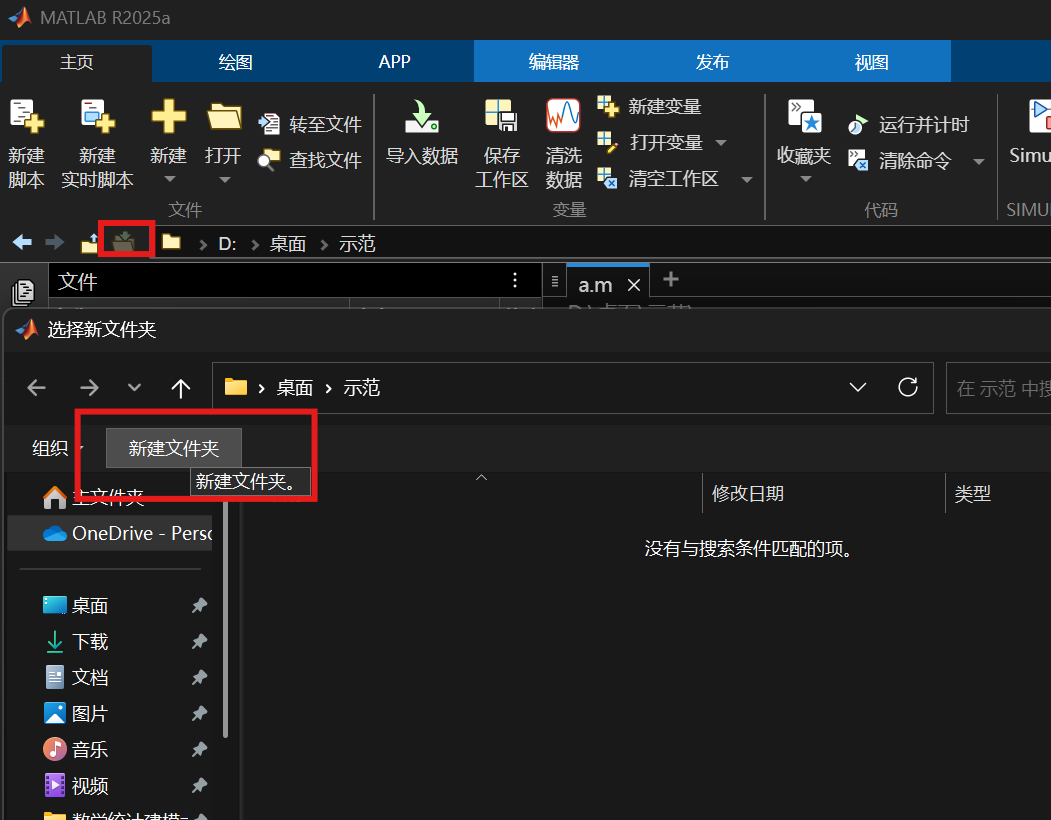This screenshot has height=820, width=1051.
Task: Click the forward arrow in MATLAB address bar
Action: click(54, 242)
